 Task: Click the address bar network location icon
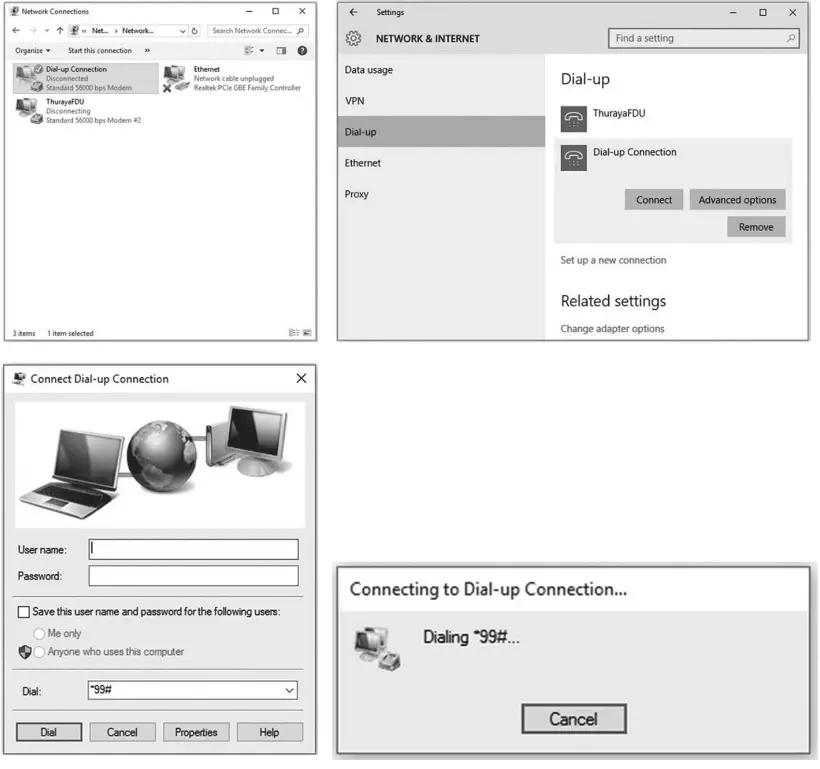[x=75, y=31]
